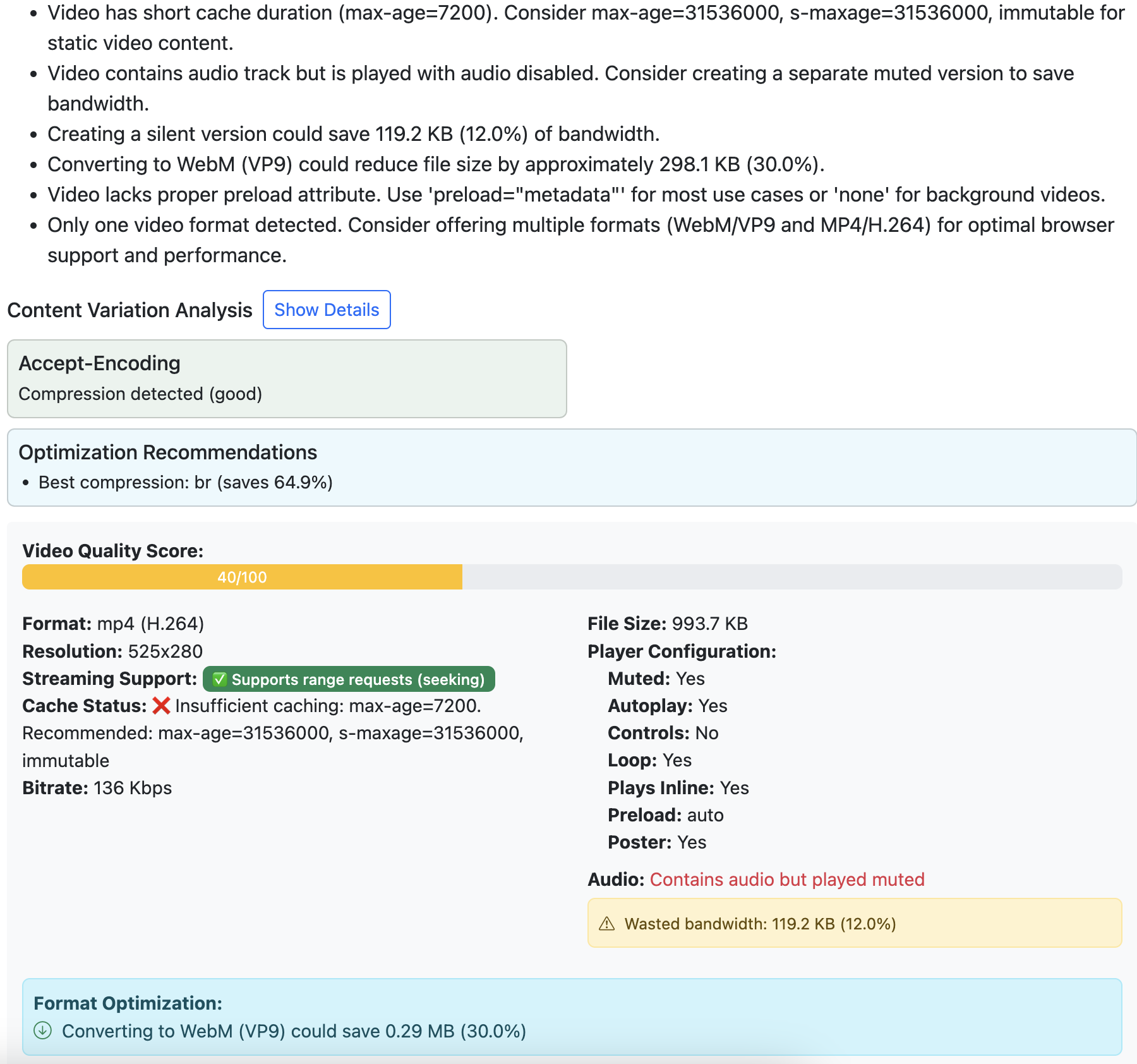This screenshot has height=1064, width=1137.
Task: Open the Video Quality Score section
Action: pos(112,550)
